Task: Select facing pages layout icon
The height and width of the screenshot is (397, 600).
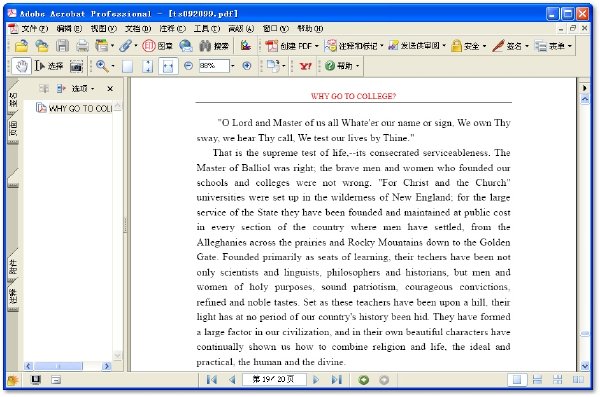Action: coord(578,380)
